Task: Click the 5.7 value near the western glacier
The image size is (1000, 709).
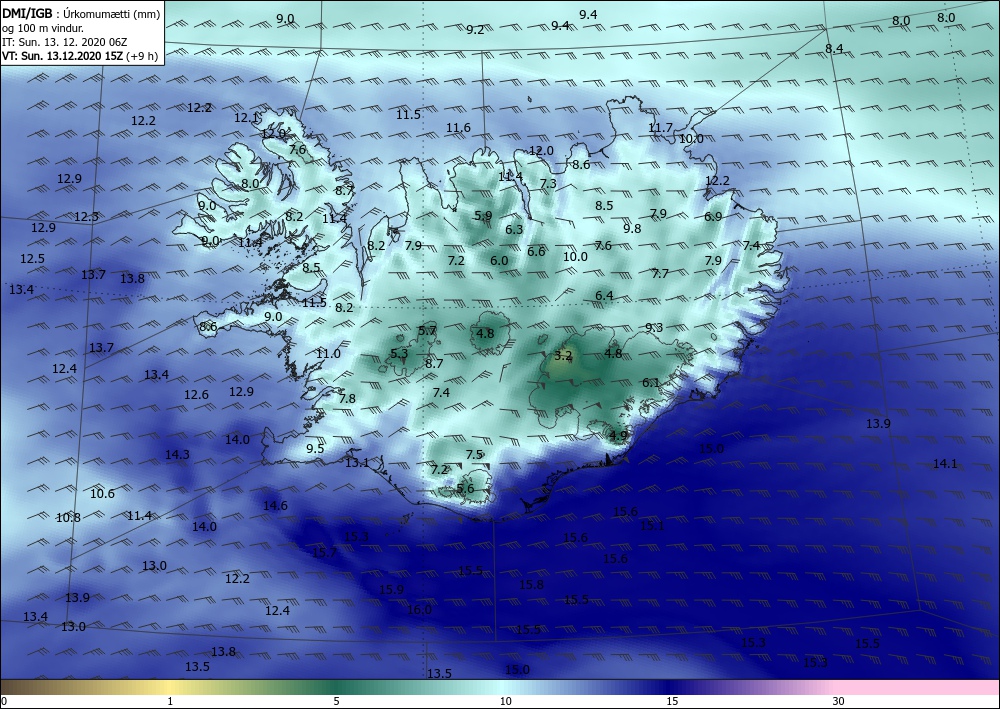Action: [x=427, y=330]
